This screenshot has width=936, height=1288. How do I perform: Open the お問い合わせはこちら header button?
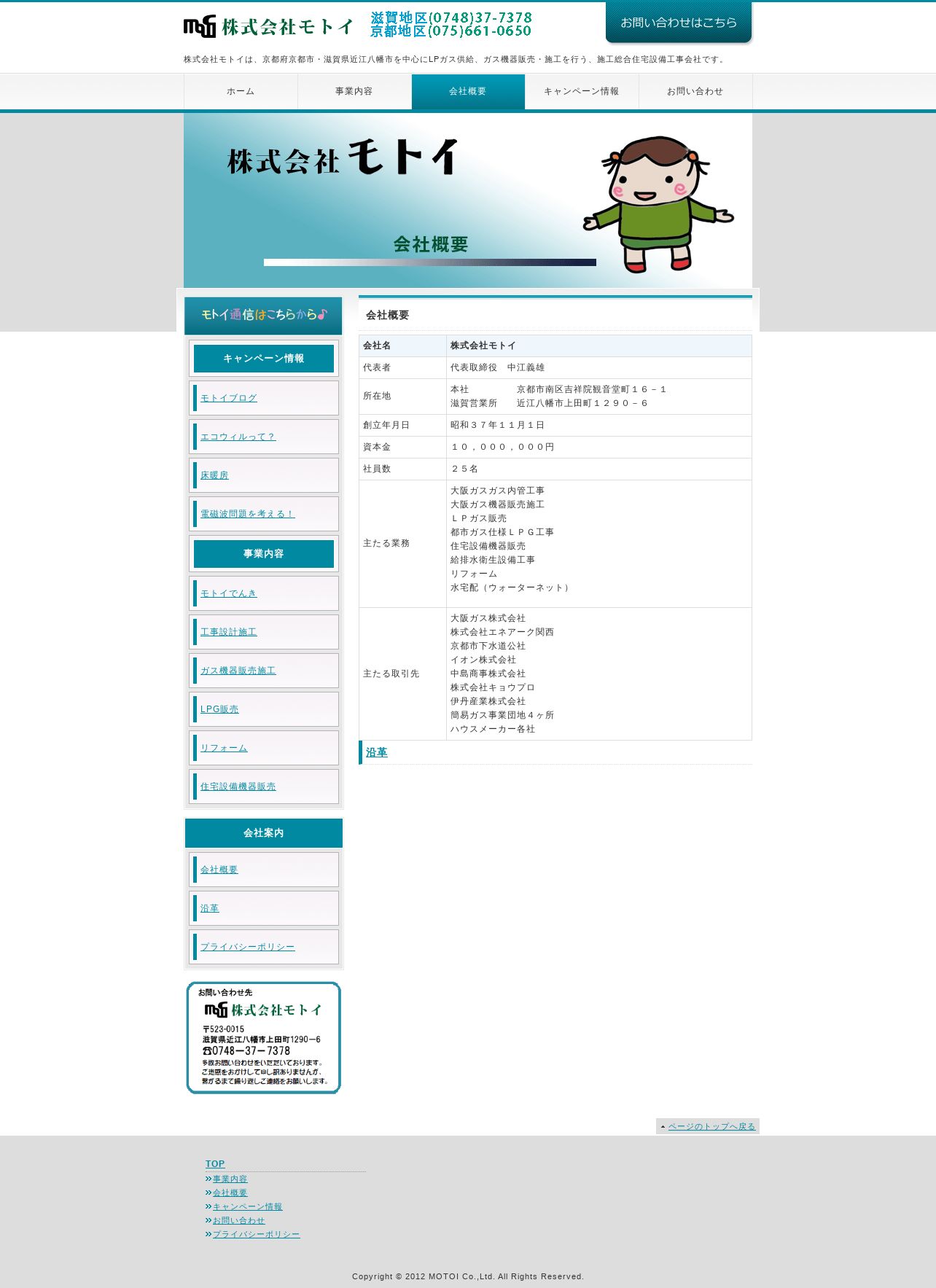coord(679,23)
